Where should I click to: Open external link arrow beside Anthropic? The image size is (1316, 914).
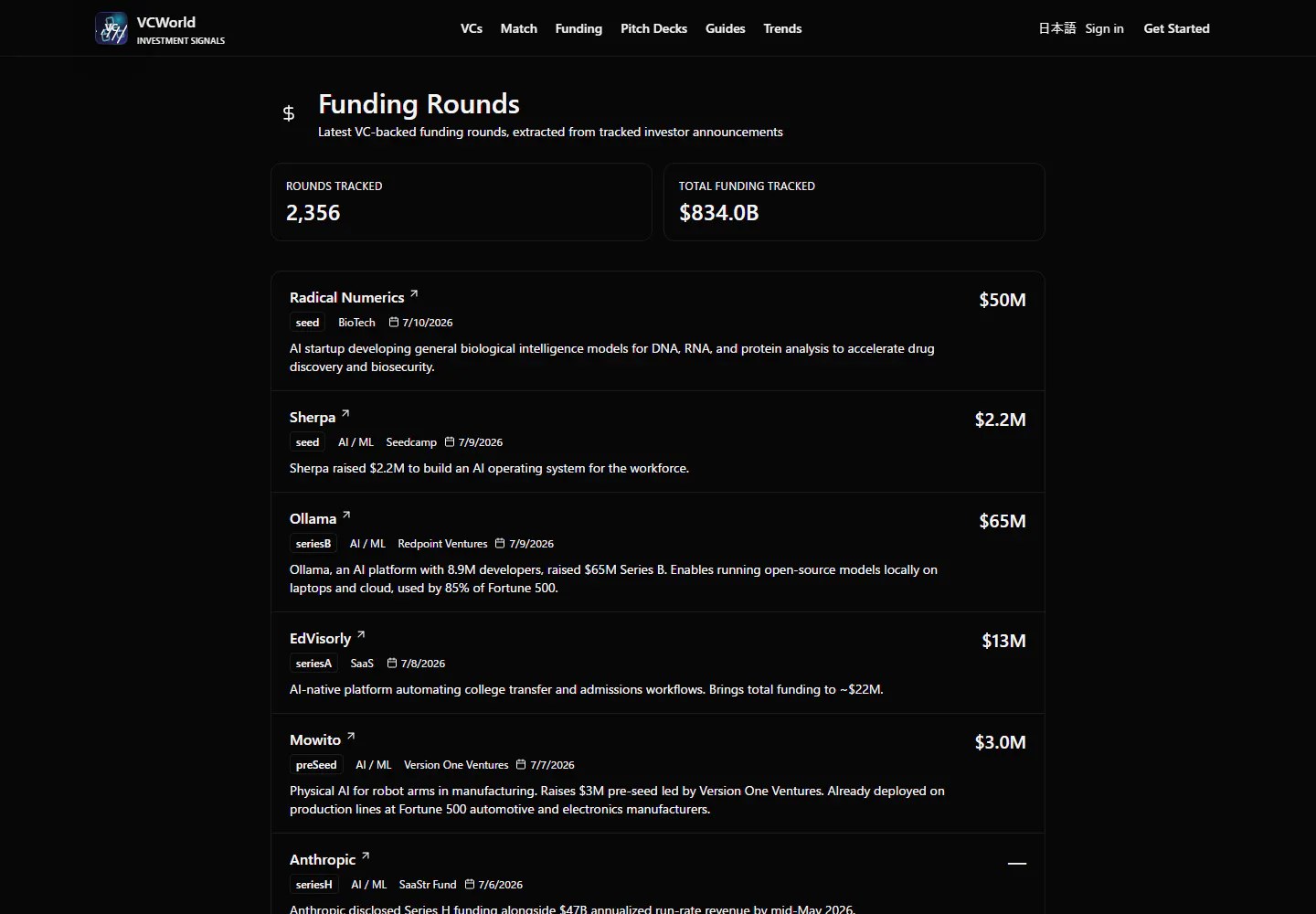[x=366, y=856]
